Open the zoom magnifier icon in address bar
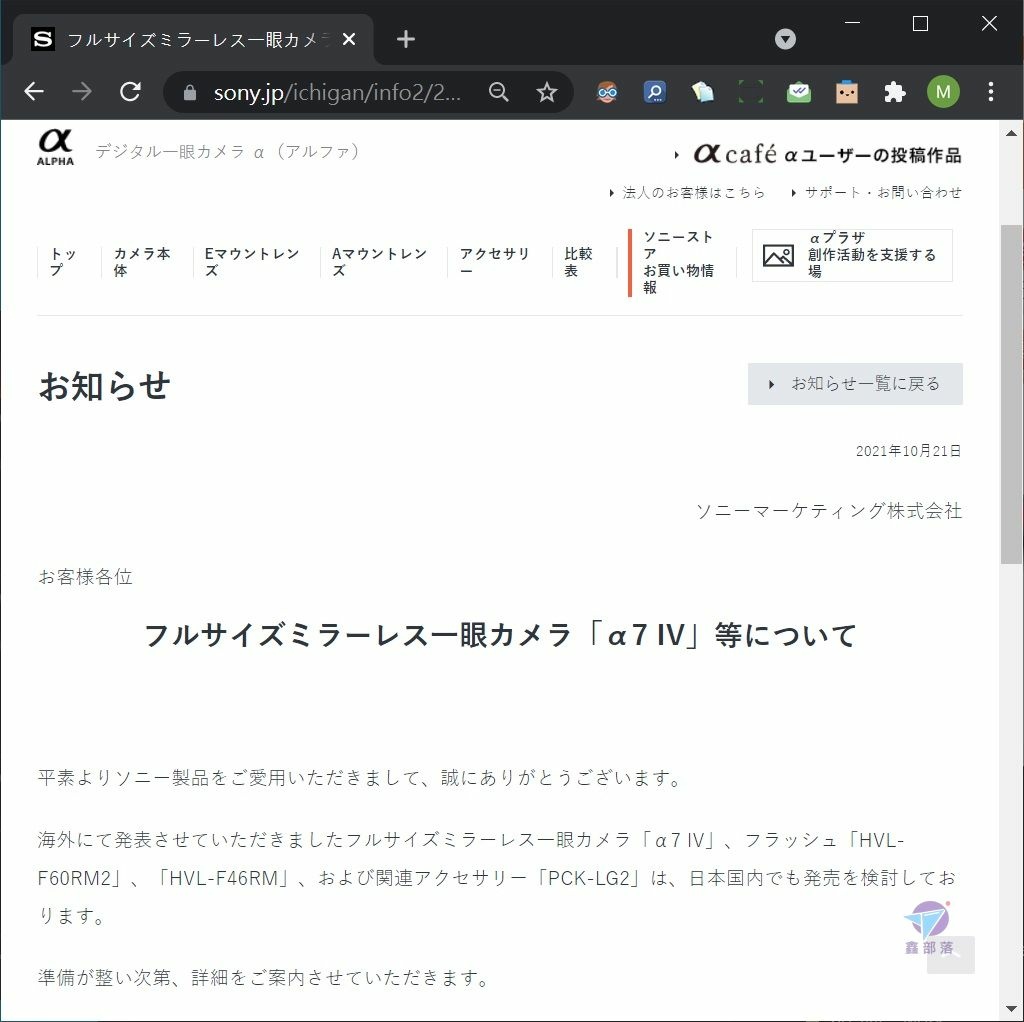Image resolution: width=1024 pixels, height=1022 pixels. click(x=498, y=92)
